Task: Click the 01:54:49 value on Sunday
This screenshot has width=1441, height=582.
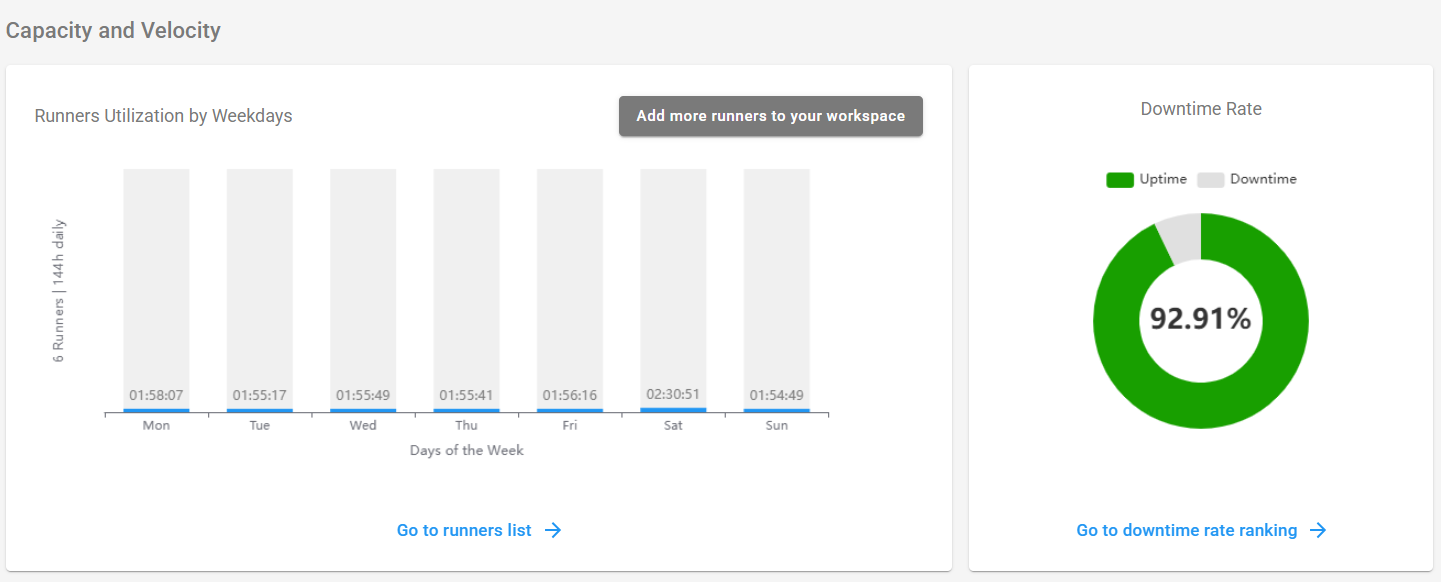Action: [777, 396]
